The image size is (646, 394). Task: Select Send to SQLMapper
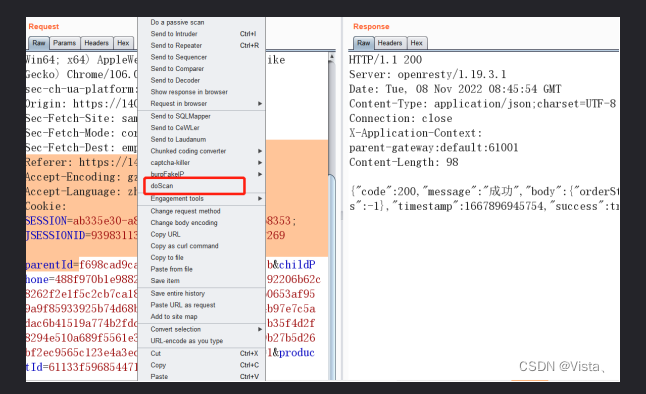point(201,116)
